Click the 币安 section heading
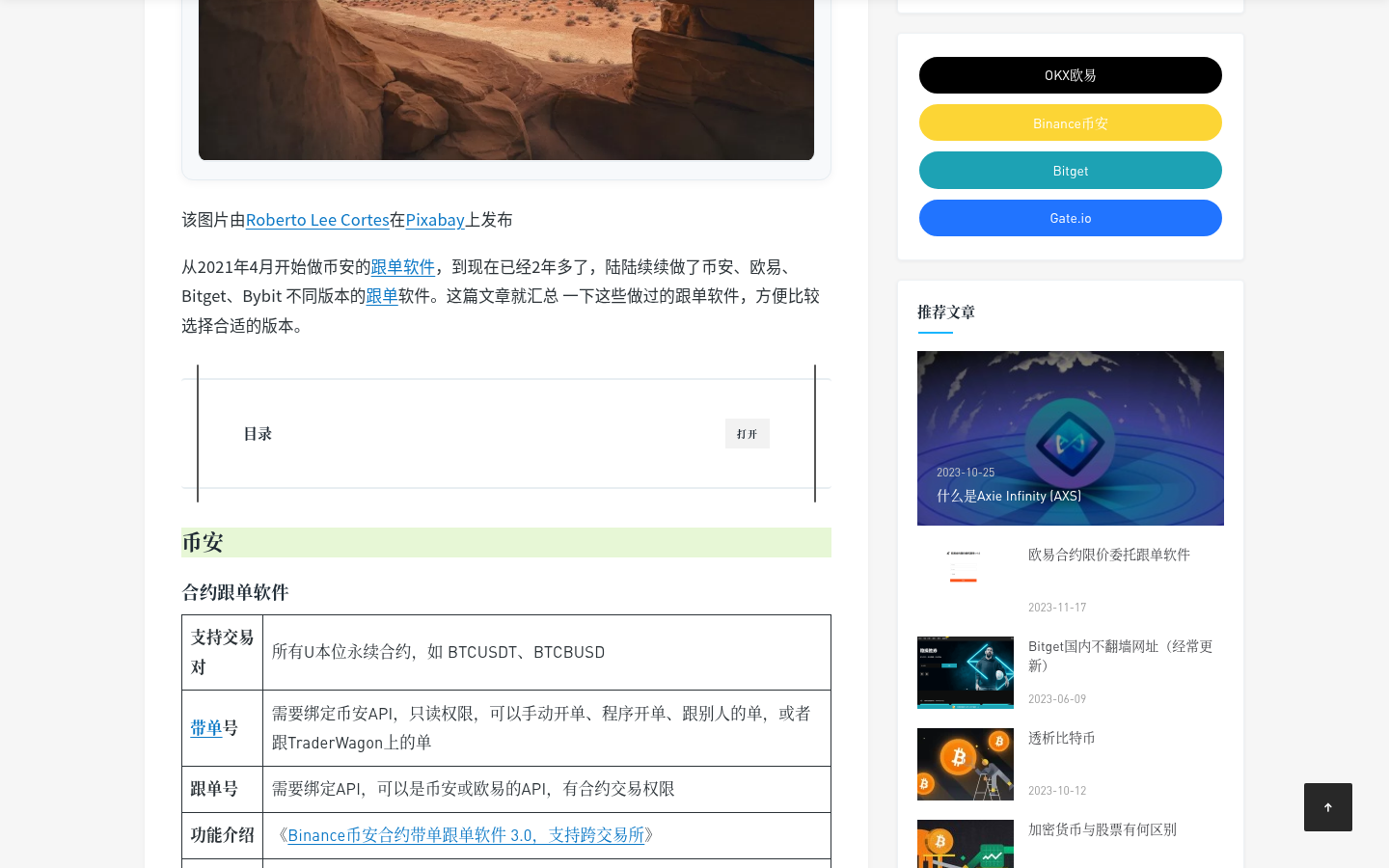 point(506,542)
